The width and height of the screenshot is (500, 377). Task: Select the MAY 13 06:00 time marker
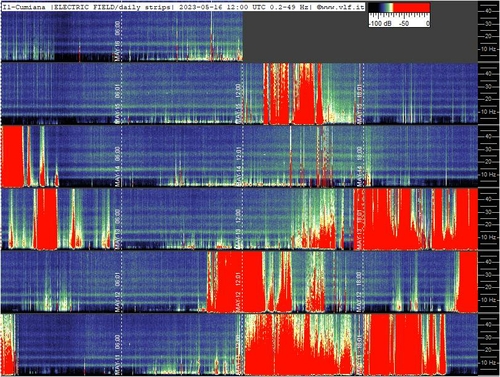click(x=117, y=229)
